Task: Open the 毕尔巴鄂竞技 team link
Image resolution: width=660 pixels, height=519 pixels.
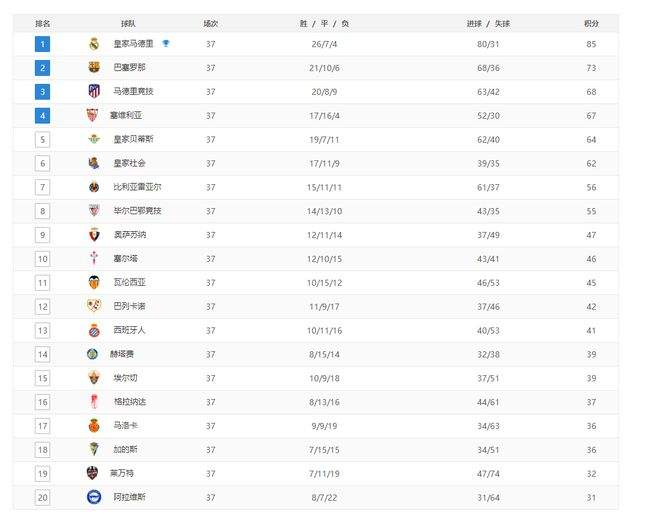Action: (x=137, y=211)
